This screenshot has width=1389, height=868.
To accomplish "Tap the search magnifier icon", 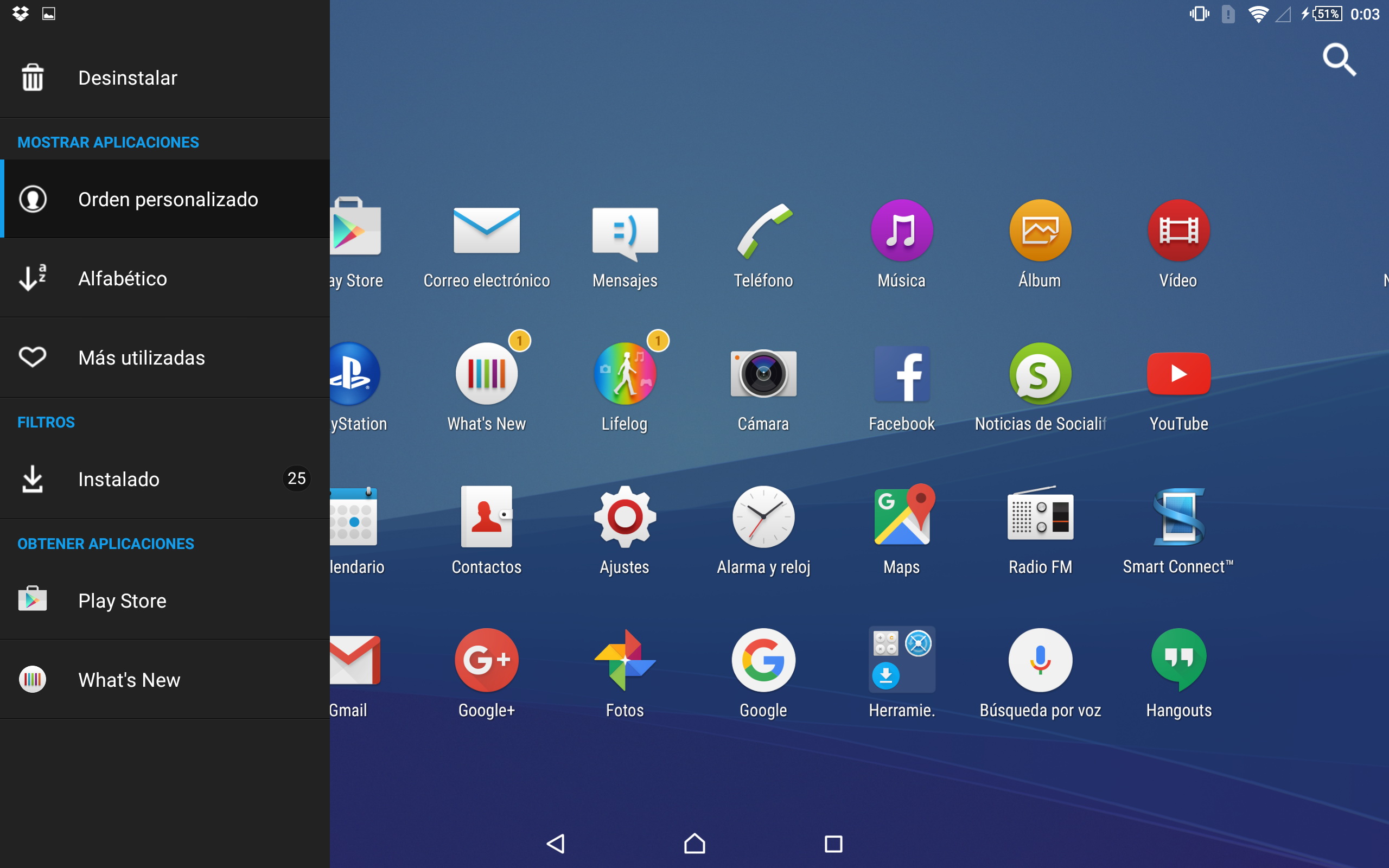I will tap(1339, 59).
